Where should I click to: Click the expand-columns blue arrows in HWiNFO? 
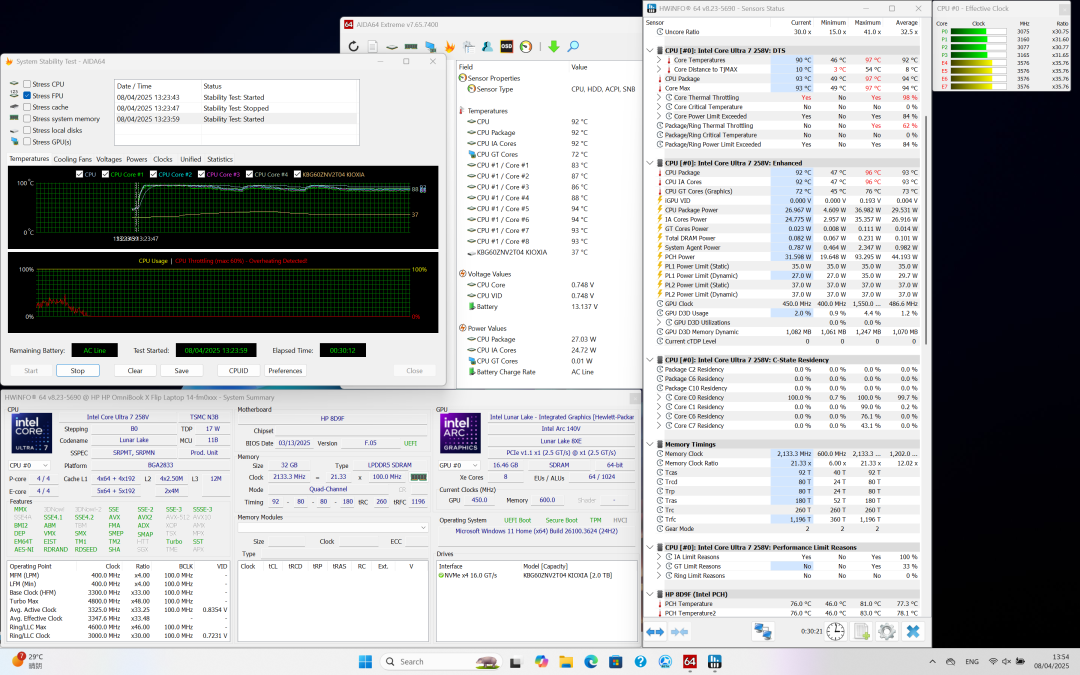[x=655, y=632]
